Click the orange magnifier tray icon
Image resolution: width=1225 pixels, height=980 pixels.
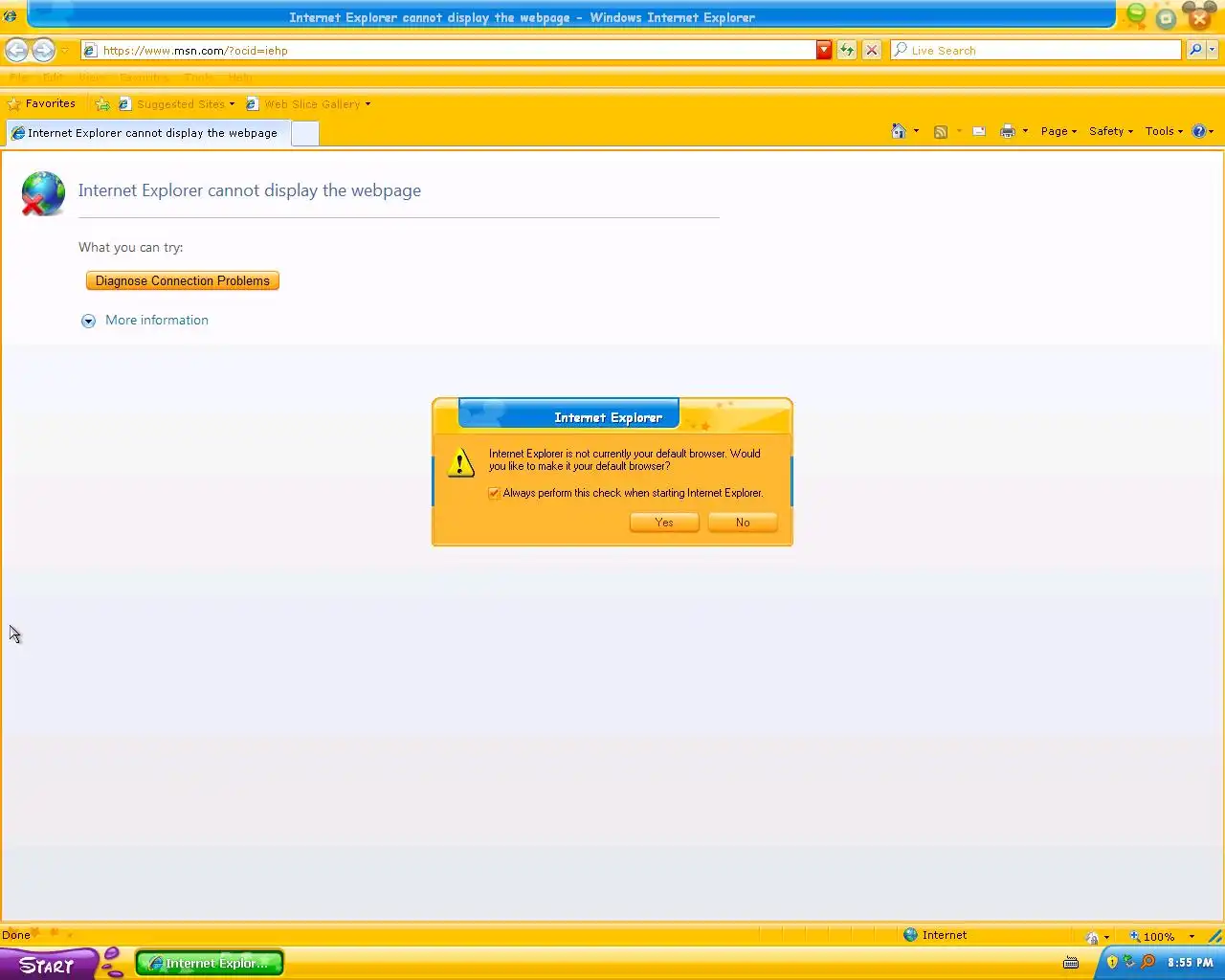1147,962
